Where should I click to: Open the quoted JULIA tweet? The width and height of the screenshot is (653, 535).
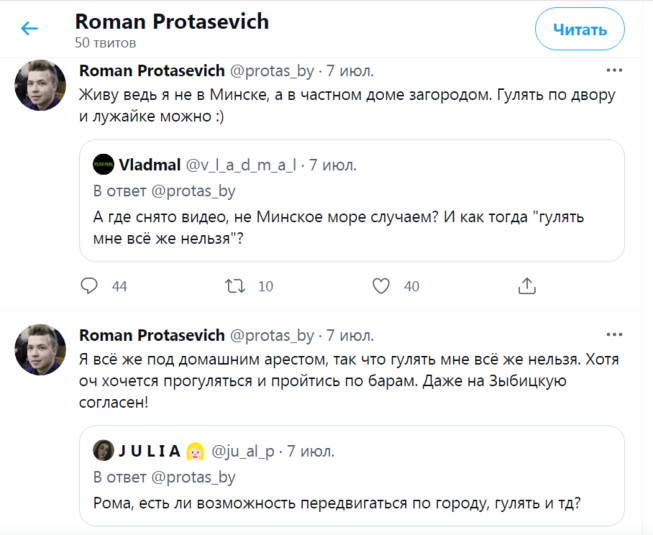click(350, 503)
